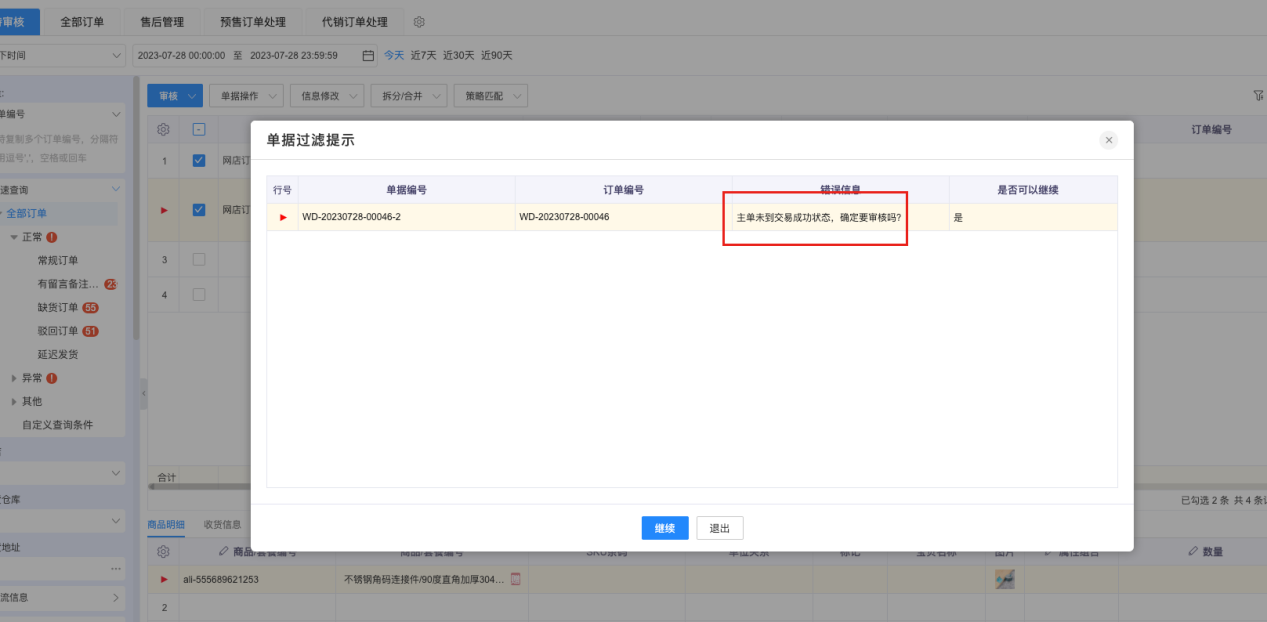Click the 55 badge on 缺货订单
Image resolution: width=1267 pixels, height=622 pixels.
click(91, 307)
